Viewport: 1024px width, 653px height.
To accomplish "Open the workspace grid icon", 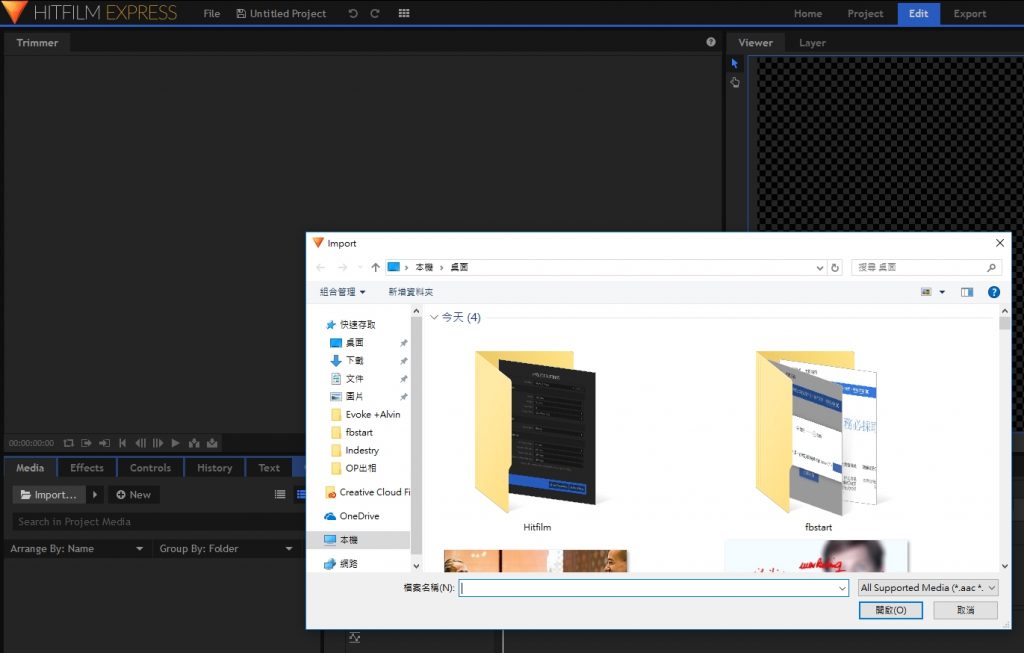I will click(x=404, y=14).
